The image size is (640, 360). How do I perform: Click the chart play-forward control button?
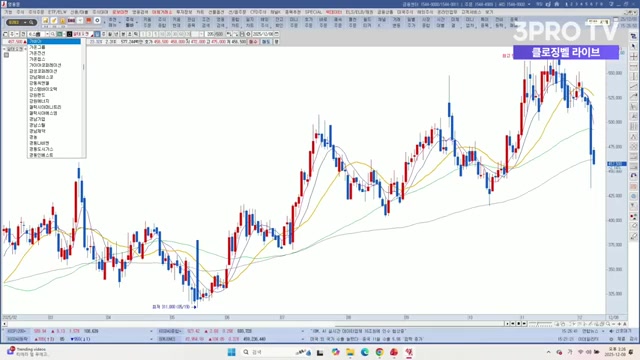(x=524, y=324)
